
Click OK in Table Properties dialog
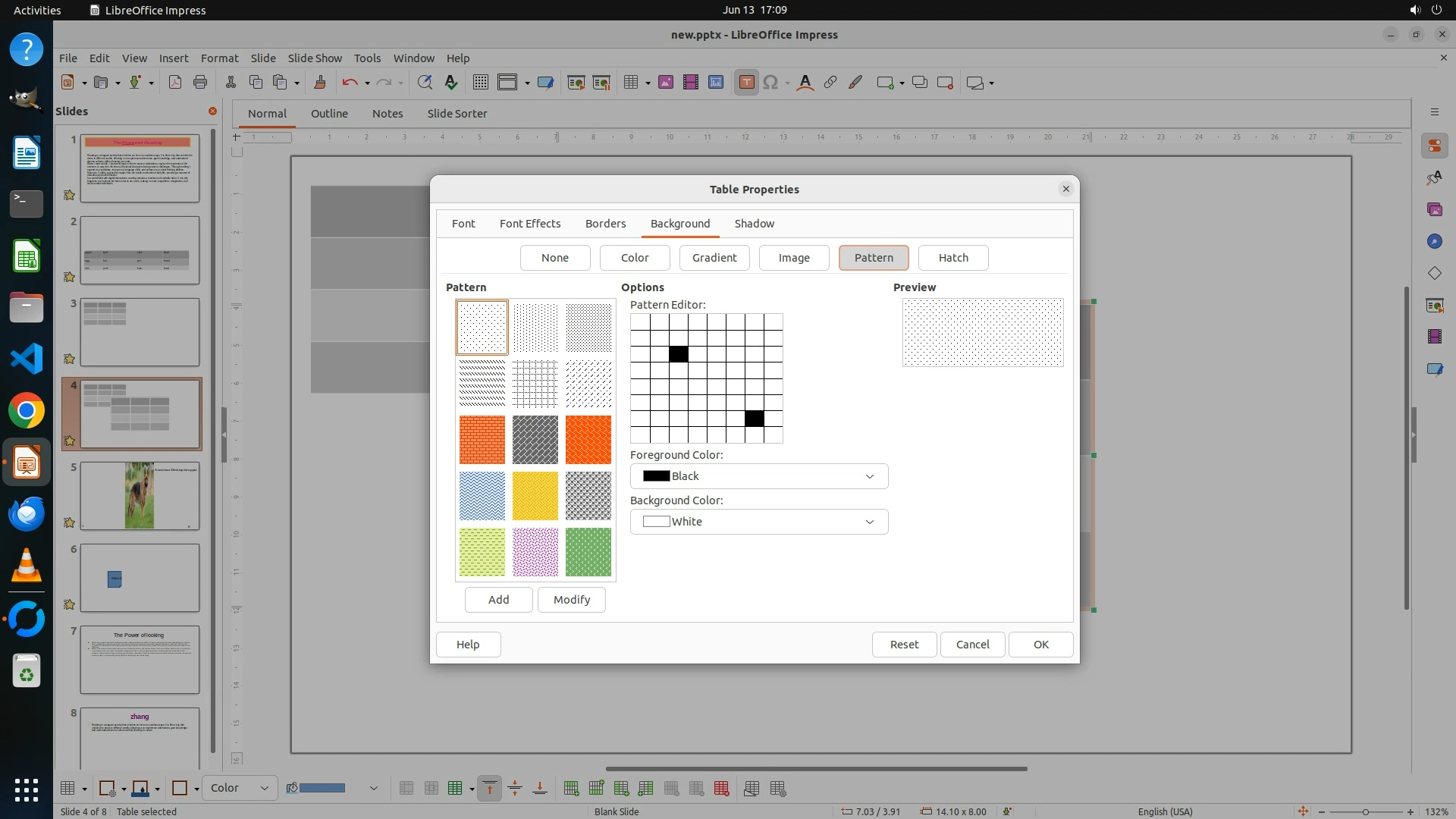pos(1040,645)
